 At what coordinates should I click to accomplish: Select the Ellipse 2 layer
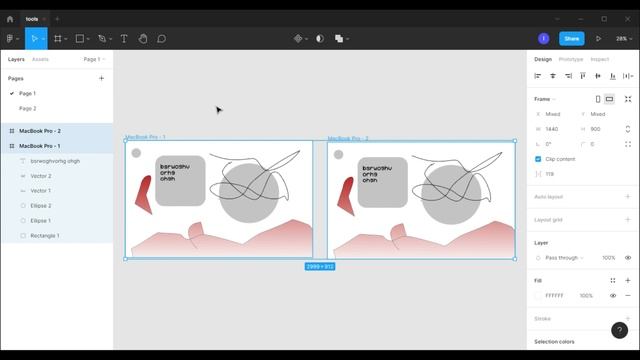[57, 206]
